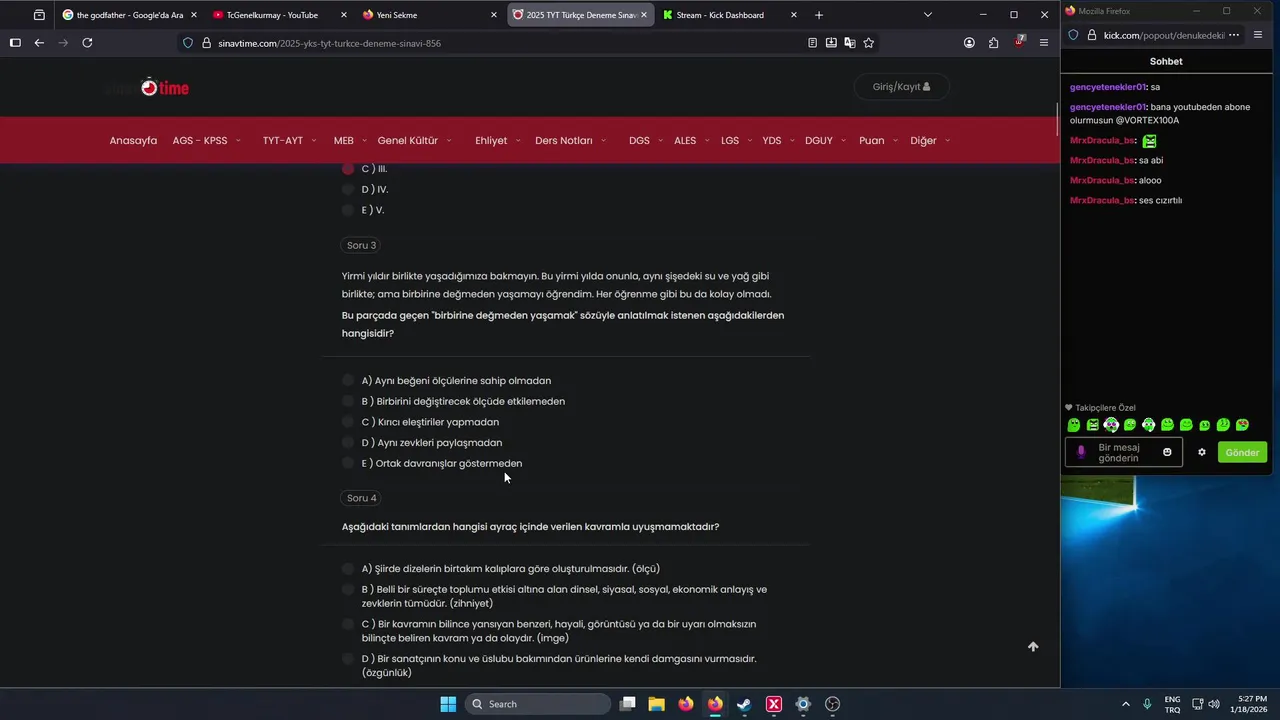This screenshot has height=720, width=1280.
Task: Reload the sinavtime page
Action: [87, 43]
